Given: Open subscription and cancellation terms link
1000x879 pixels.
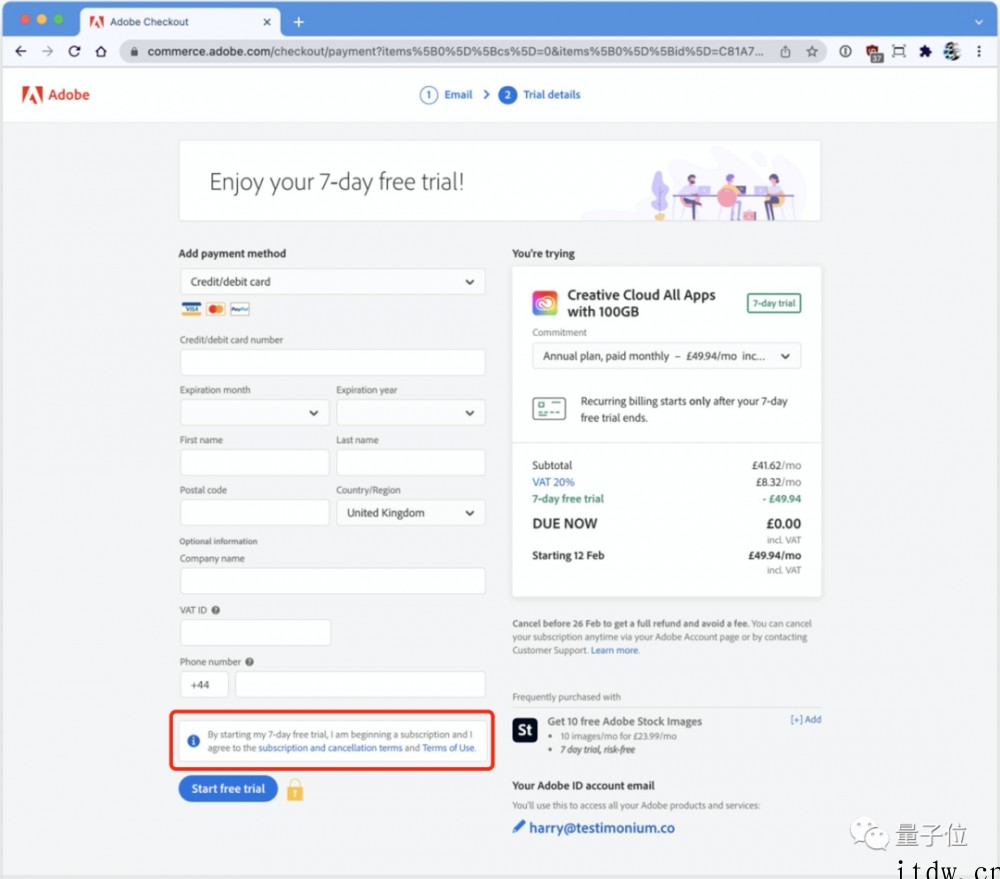Looking at the screenshot, I should click(x=330, y=748).
